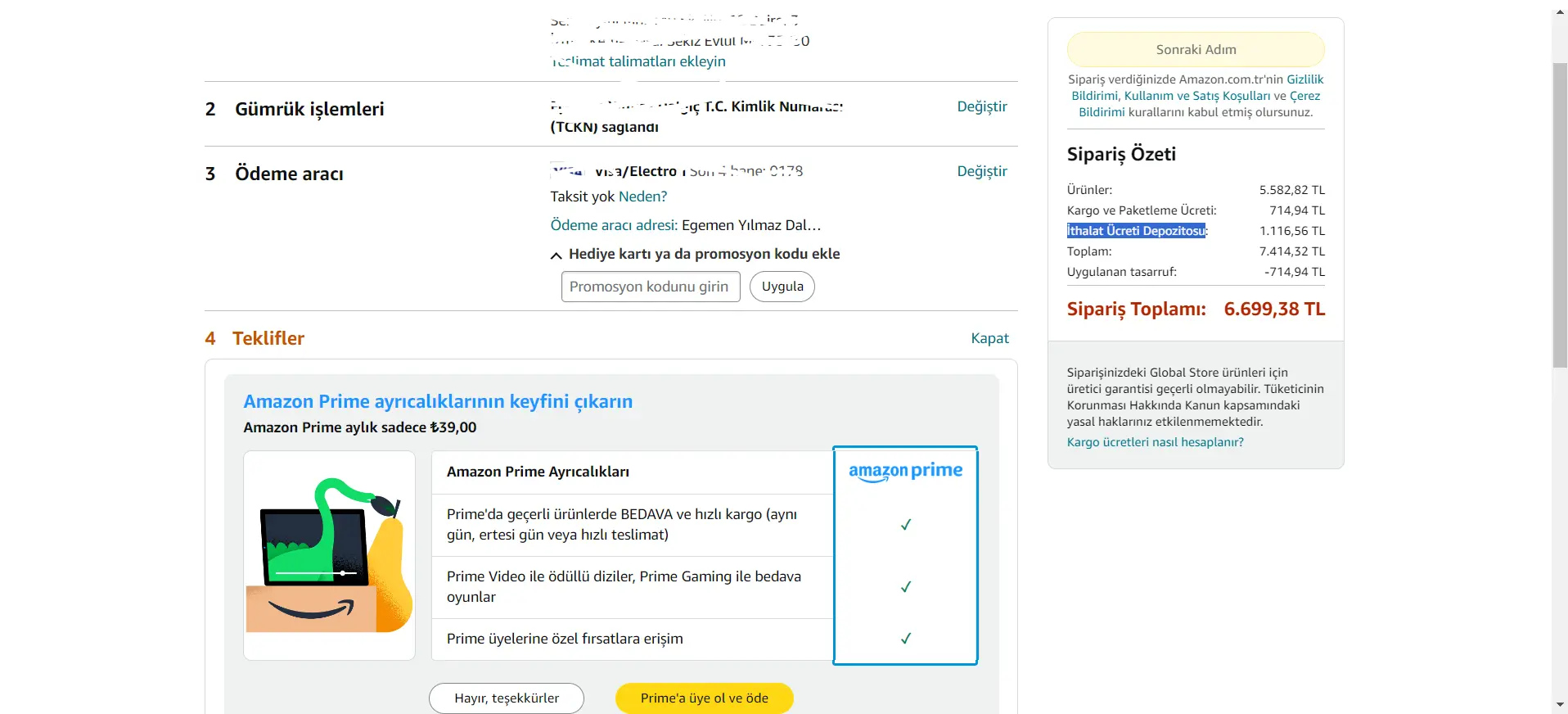
Task: Click the Amazon Prime Ayrıcalıkları table header
Action: pyautogui.click(x=538, y=472)
